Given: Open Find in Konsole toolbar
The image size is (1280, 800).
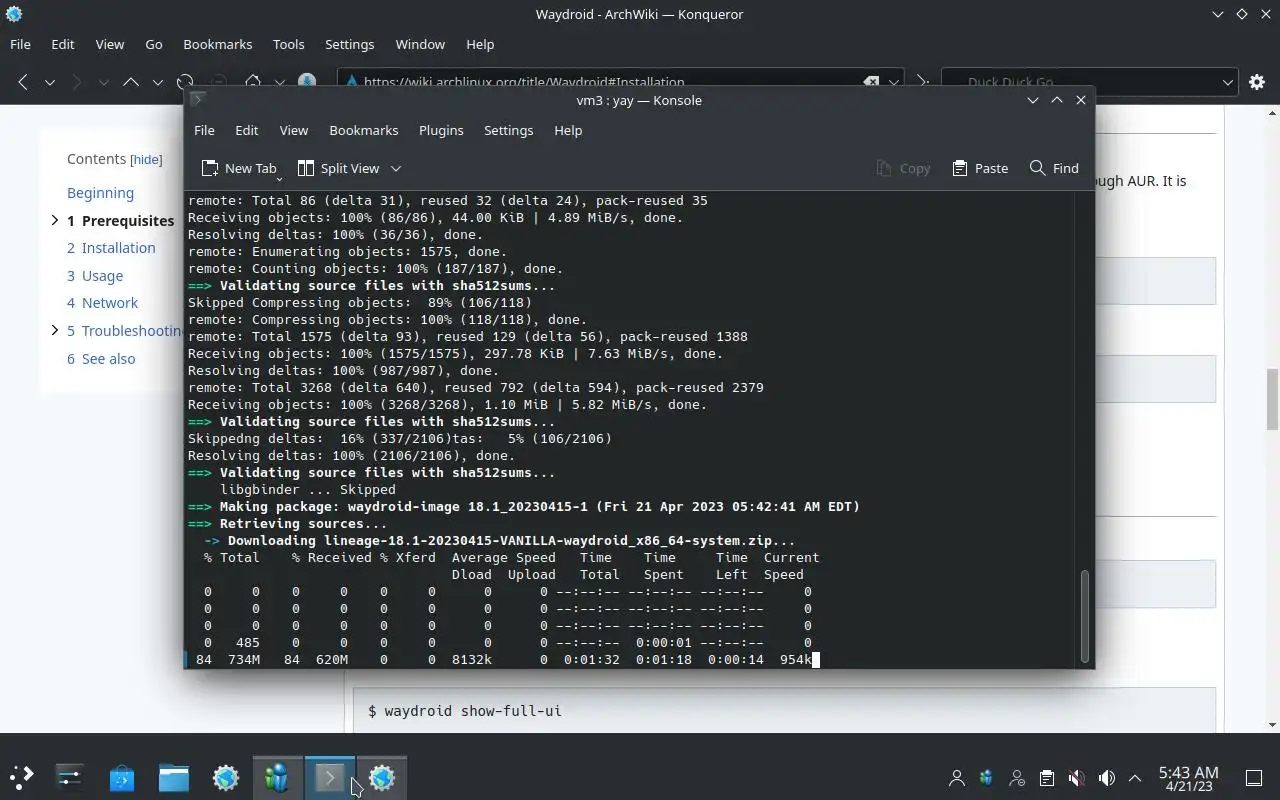Looking at the screenshot, I should [x=1054, y=168].
